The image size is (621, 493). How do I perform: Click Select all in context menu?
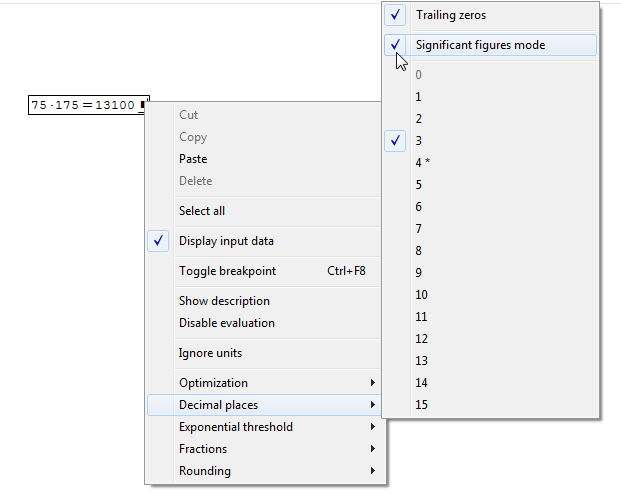(202, 211)
